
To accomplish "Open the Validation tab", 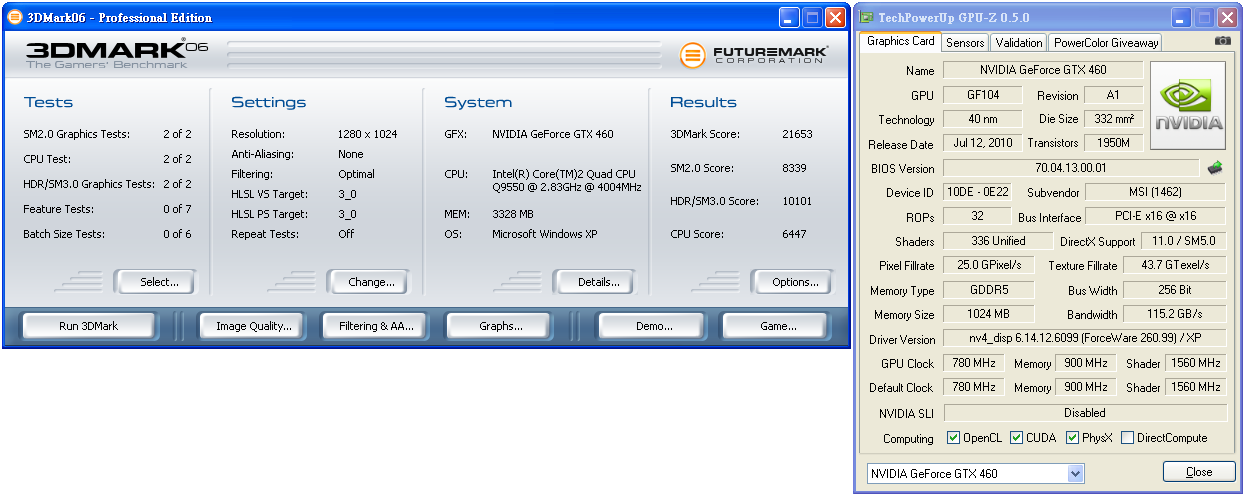I will 1019,42.
